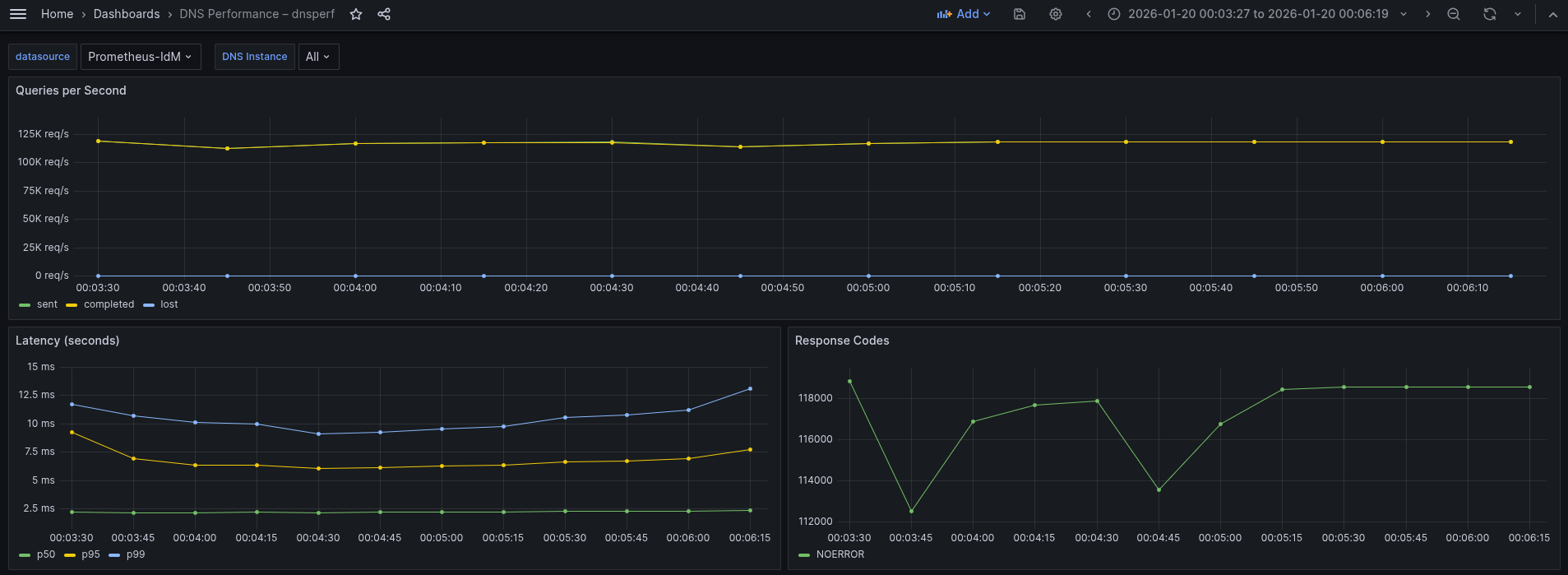
Task: Toggle the p99 latency series
Action: pos(135,554)
